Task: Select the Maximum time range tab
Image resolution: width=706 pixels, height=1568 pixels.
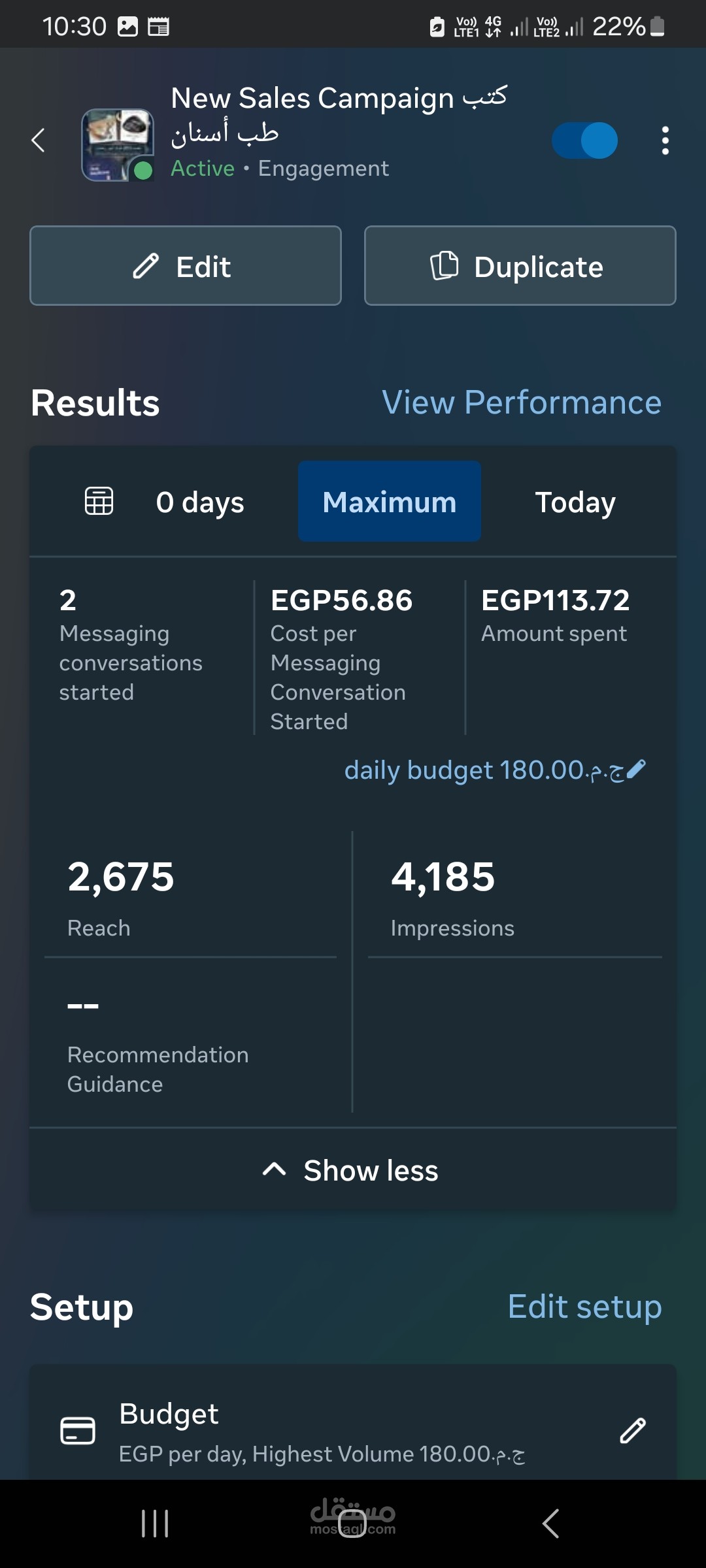Action: (x=390, y=502)
